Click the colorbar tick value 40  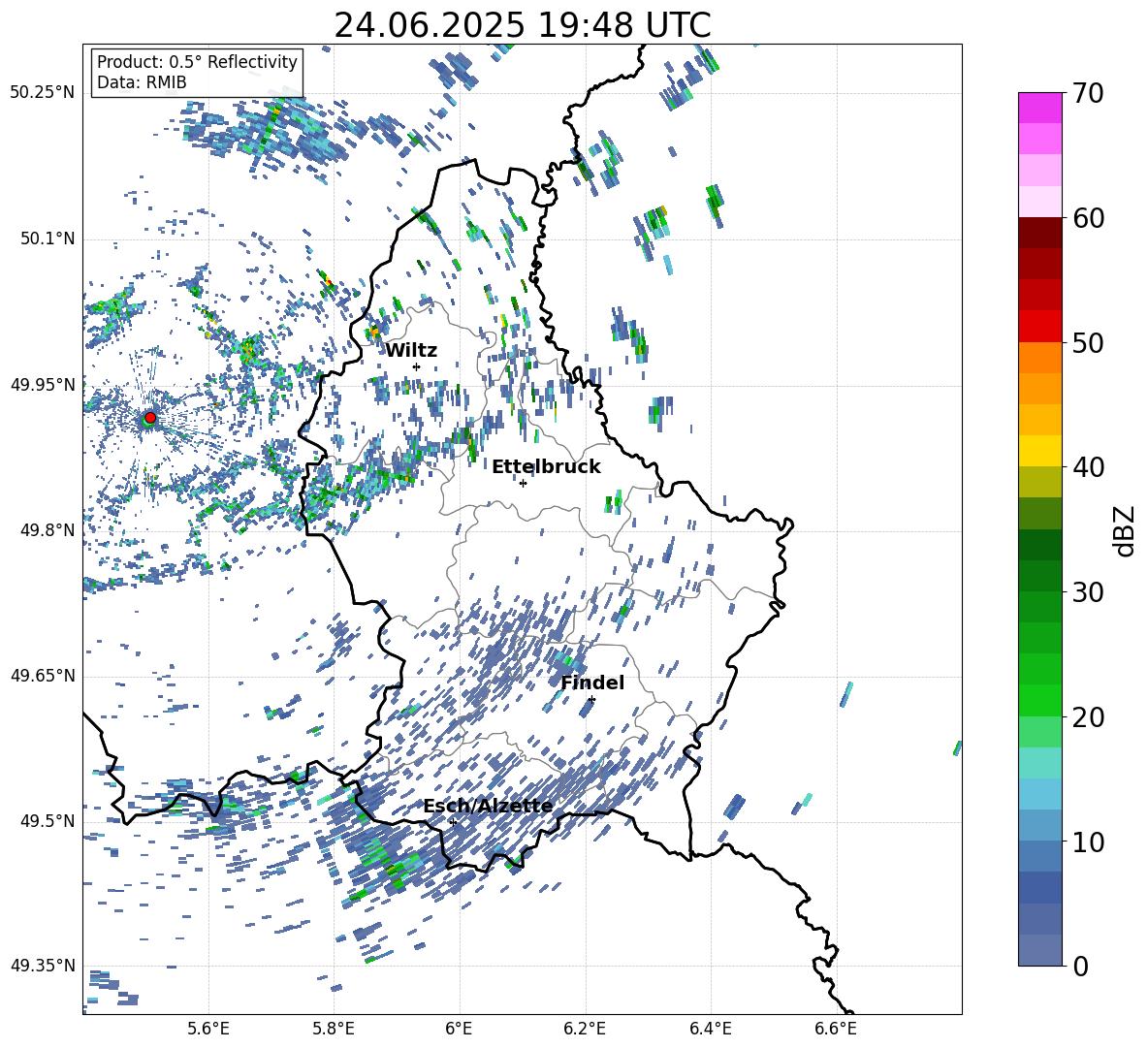(1089, 467)
